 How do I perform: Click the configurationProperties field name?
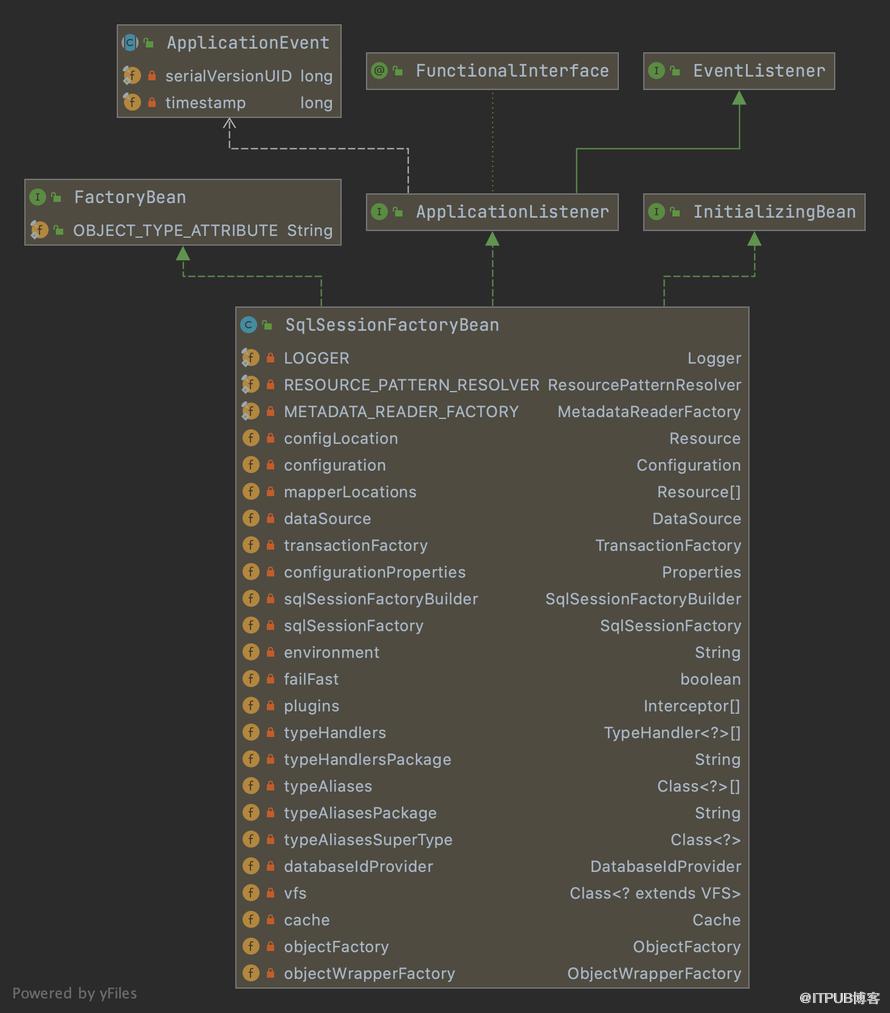(x=375, y=572)
